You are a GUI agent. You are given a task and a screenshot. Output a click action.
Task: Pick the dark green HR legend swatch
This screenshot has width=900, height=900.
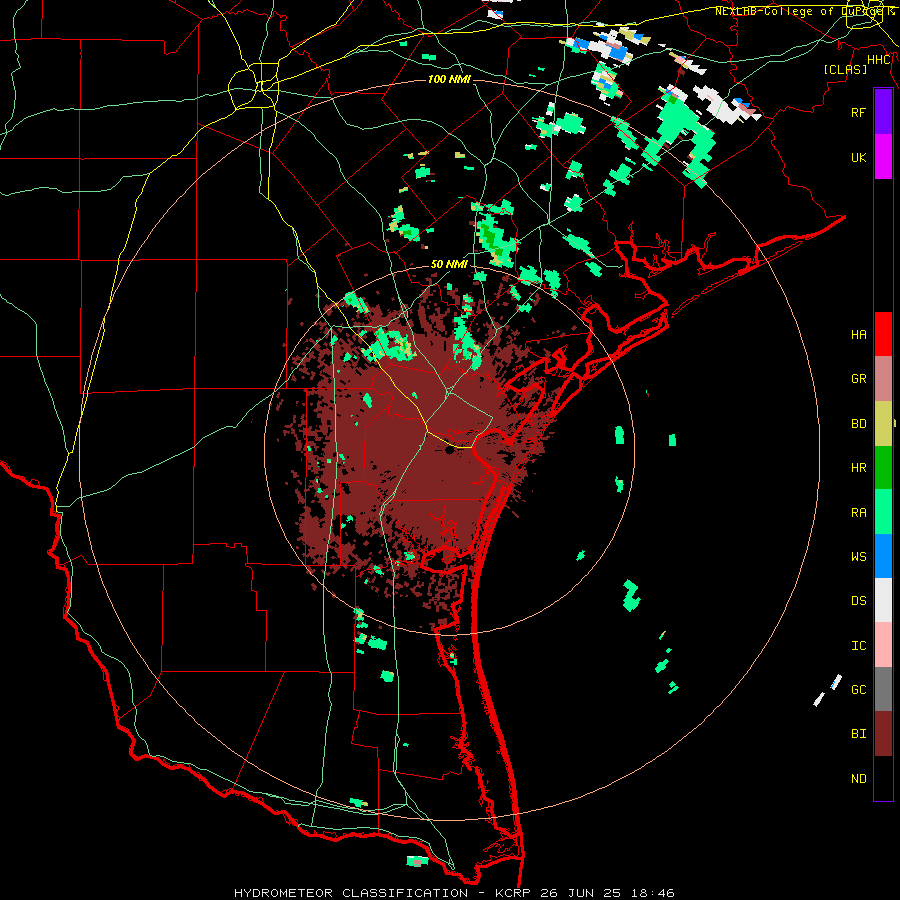[883, 468]
